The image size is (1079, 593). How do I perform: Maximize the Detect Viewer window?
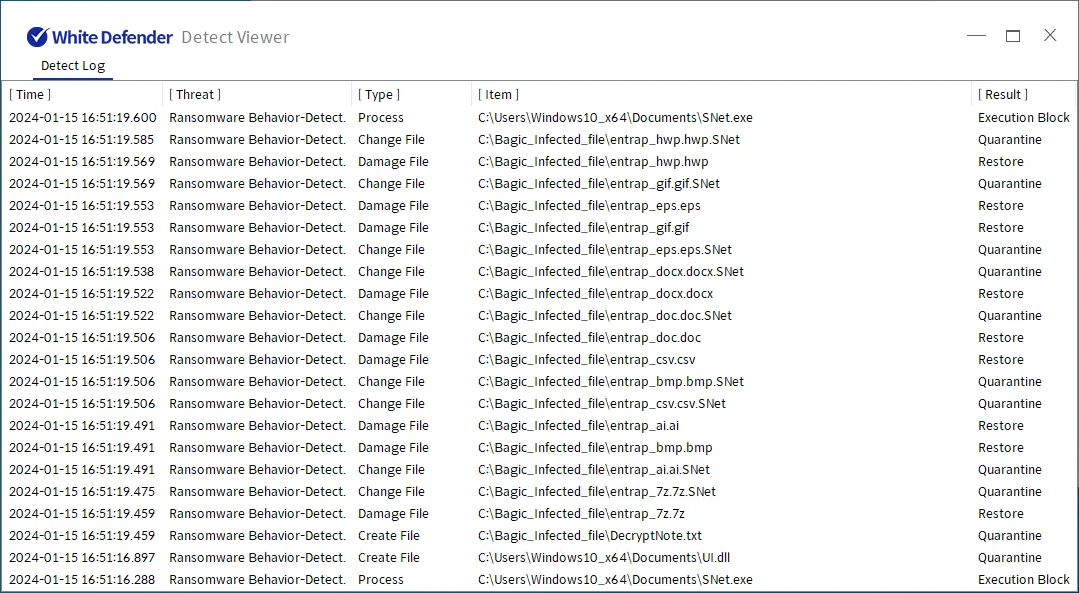1013,36
